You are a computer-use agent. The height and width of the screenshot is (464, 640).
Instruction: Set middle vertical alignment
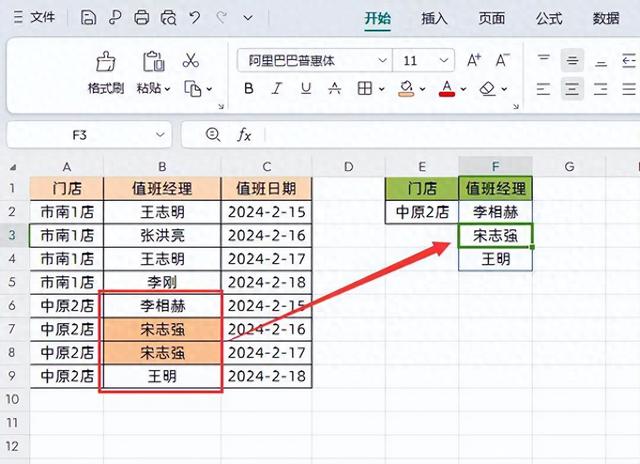click(x=572, y=61)
